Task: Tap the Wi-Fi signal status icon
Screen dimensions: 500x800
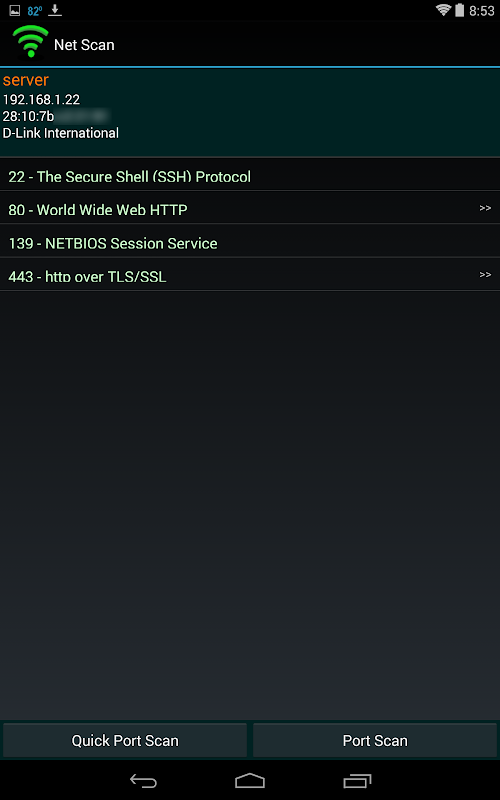Action: [x=443, y=10]
